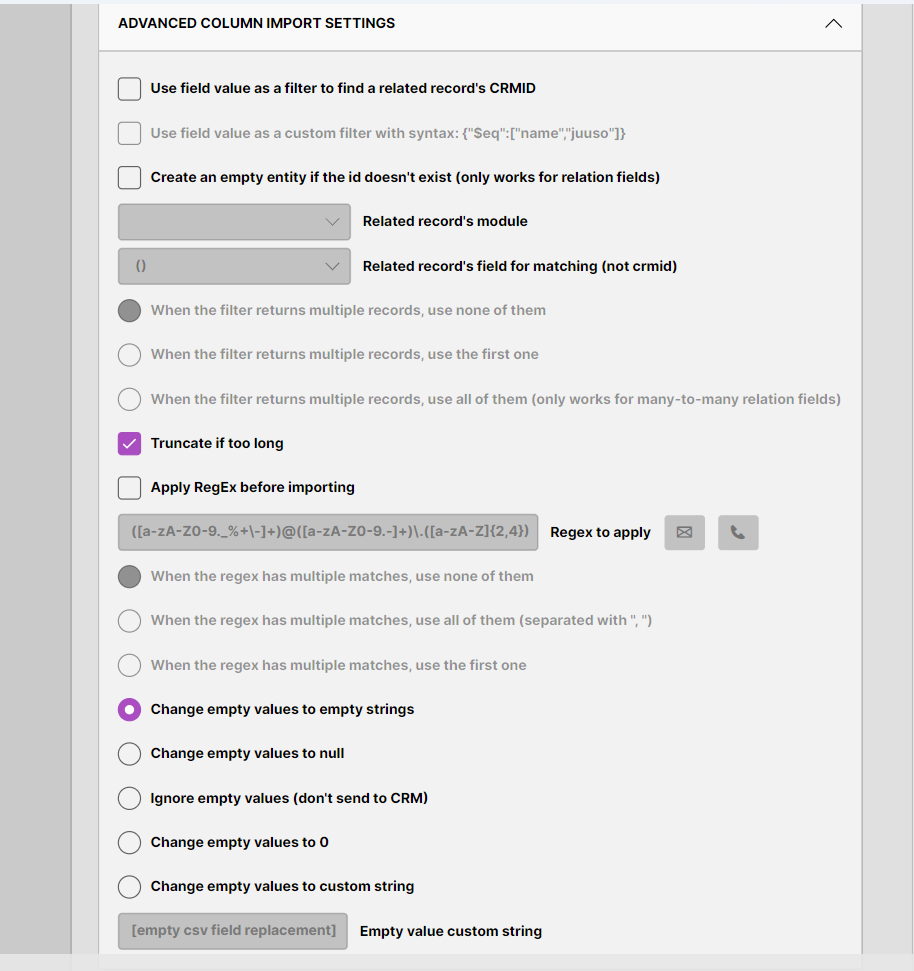914x971 pixels.
Task: Click the Regex to apply input field
Action: point(328,532)
